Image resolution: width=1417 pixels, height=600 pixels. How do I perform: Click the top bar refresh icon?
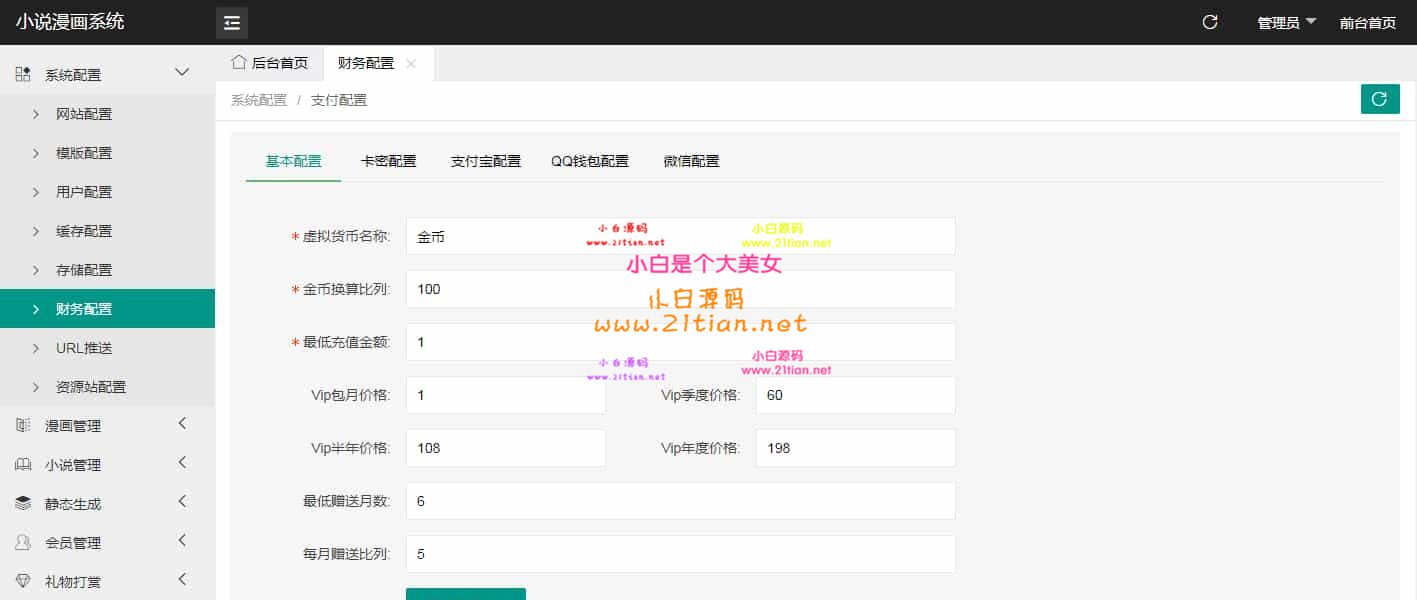coord(1210,22)
